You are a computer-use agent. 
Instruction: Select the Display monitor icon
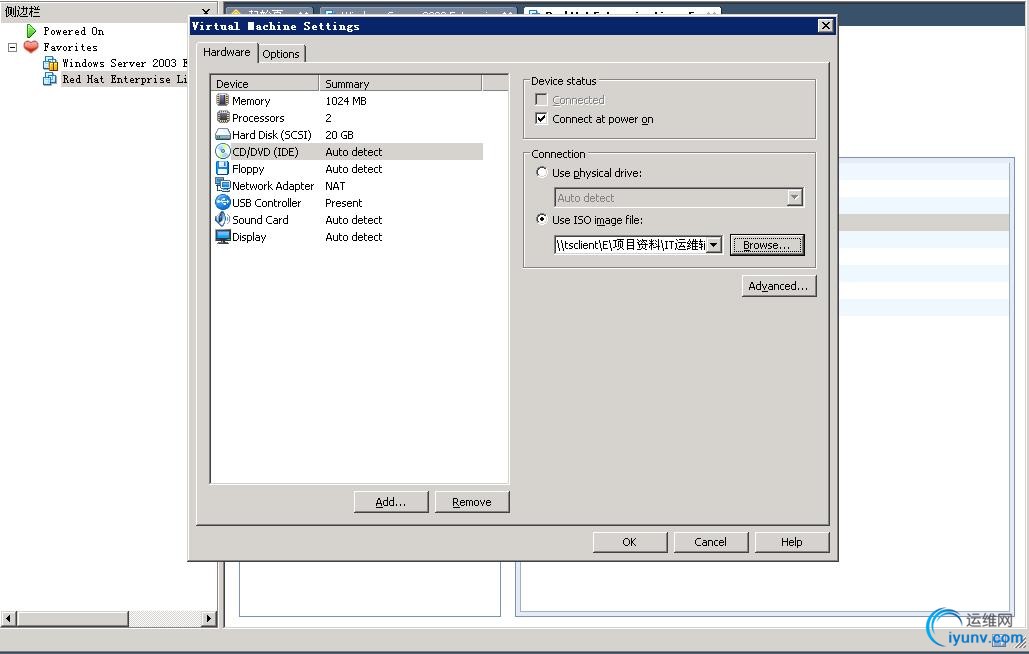222,237
